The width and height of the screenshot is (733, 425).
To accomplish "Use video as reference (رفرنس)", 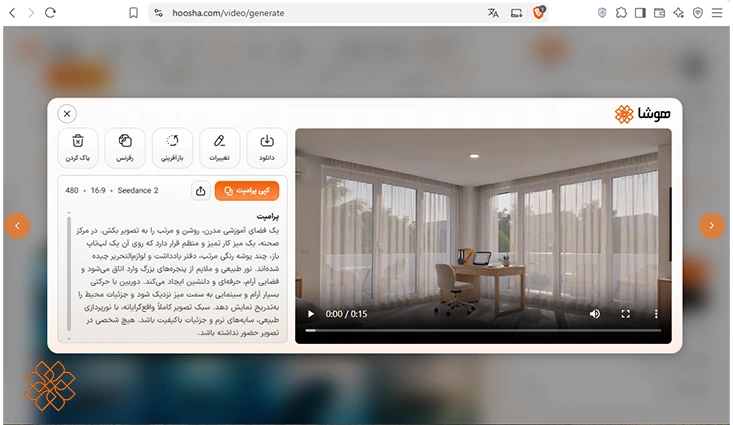I will pyautogui.click(x=125, y=148).
